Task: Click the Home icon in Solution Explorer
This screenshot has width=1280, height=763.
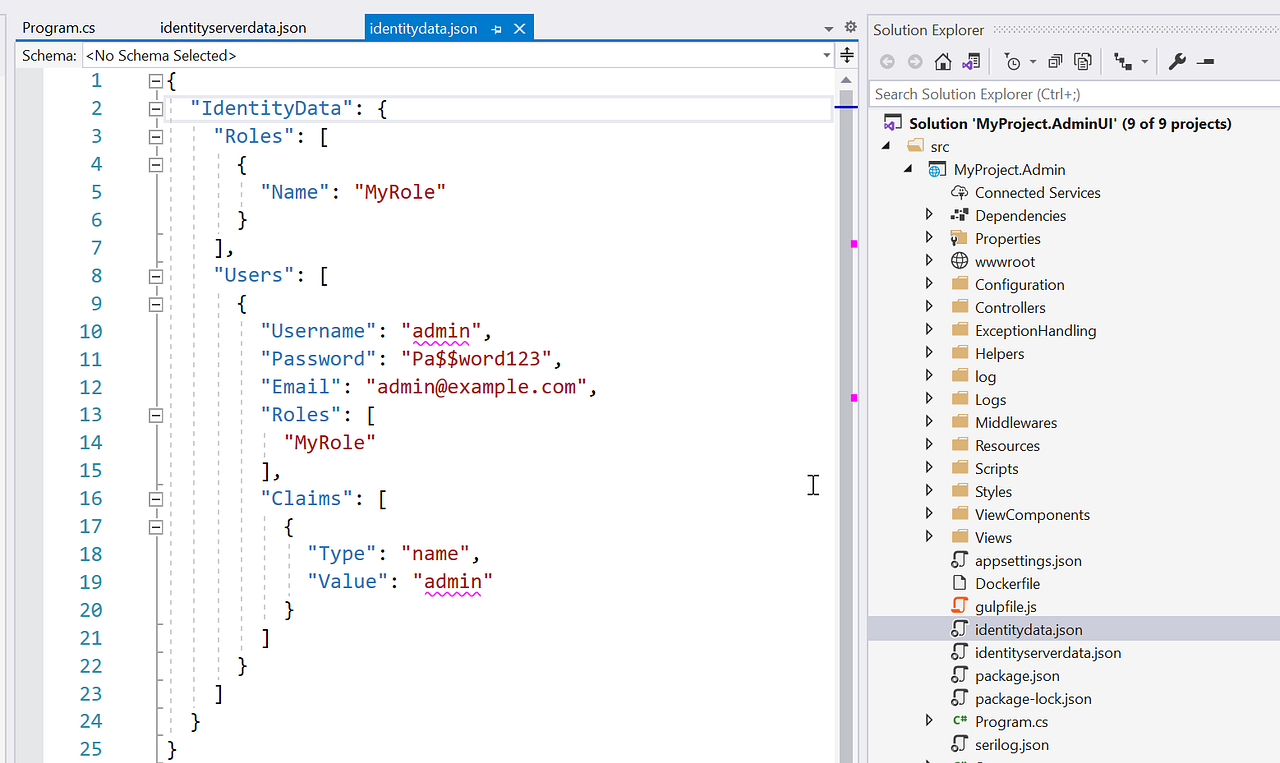Action: click(942, 61)
